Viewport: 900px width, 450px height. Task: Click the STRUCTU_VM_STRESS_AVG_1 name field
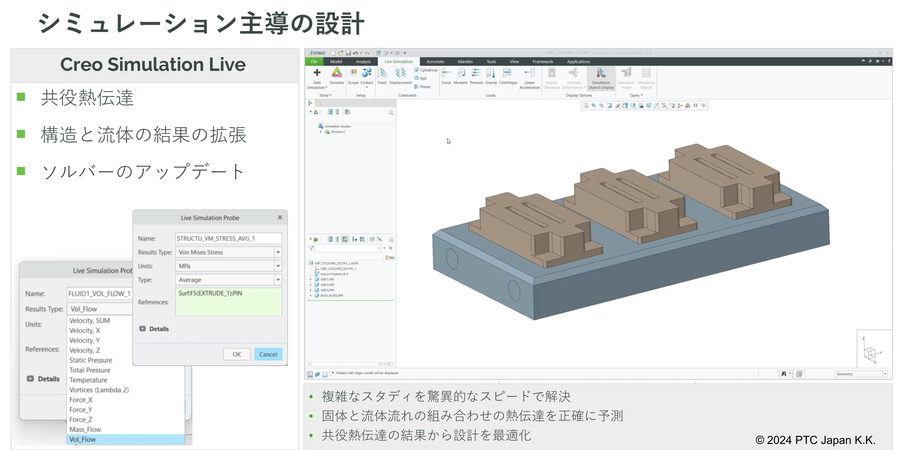(x=227, y=238)
